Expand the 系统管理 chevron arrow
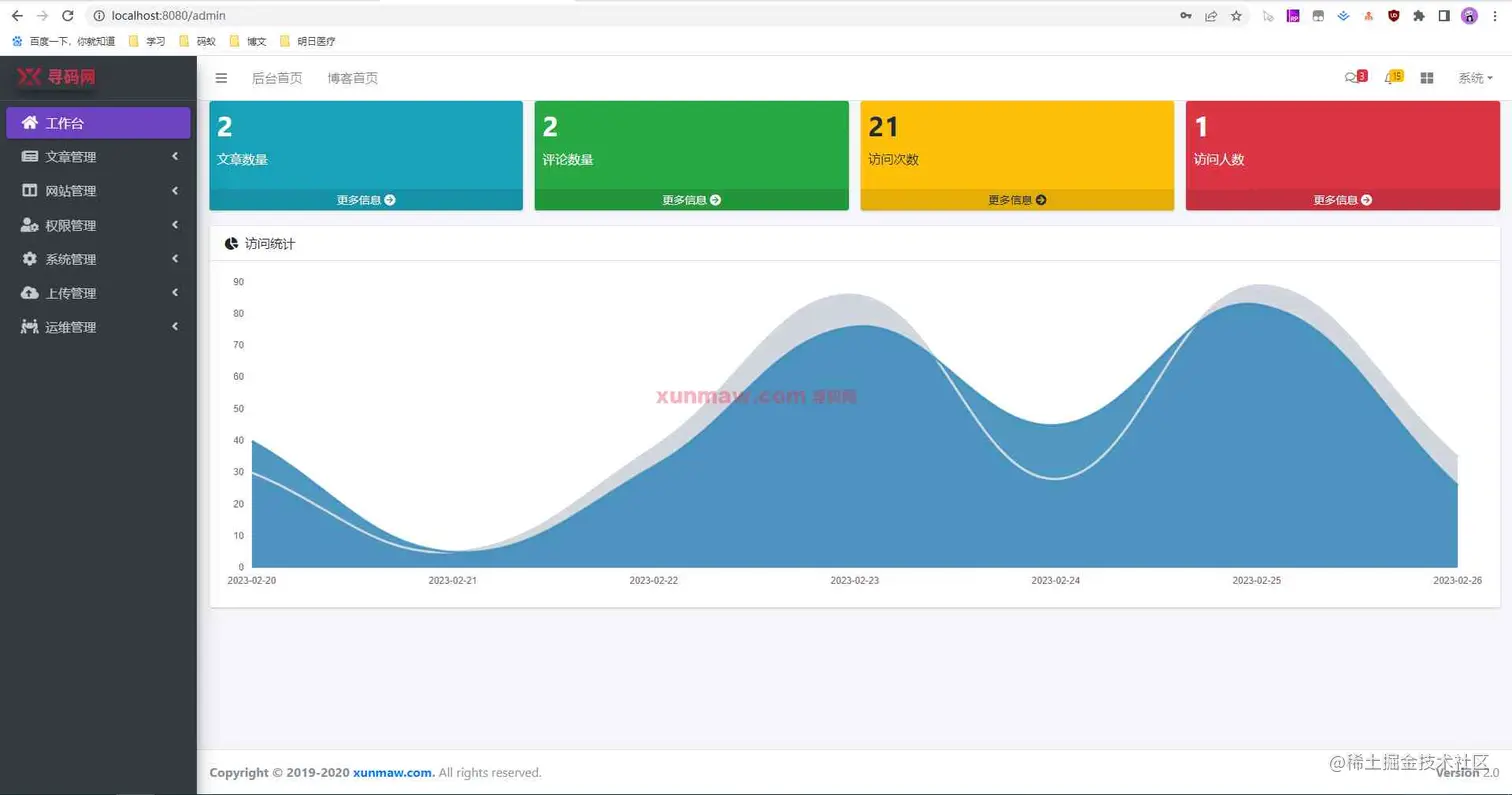 click(175, 258)
